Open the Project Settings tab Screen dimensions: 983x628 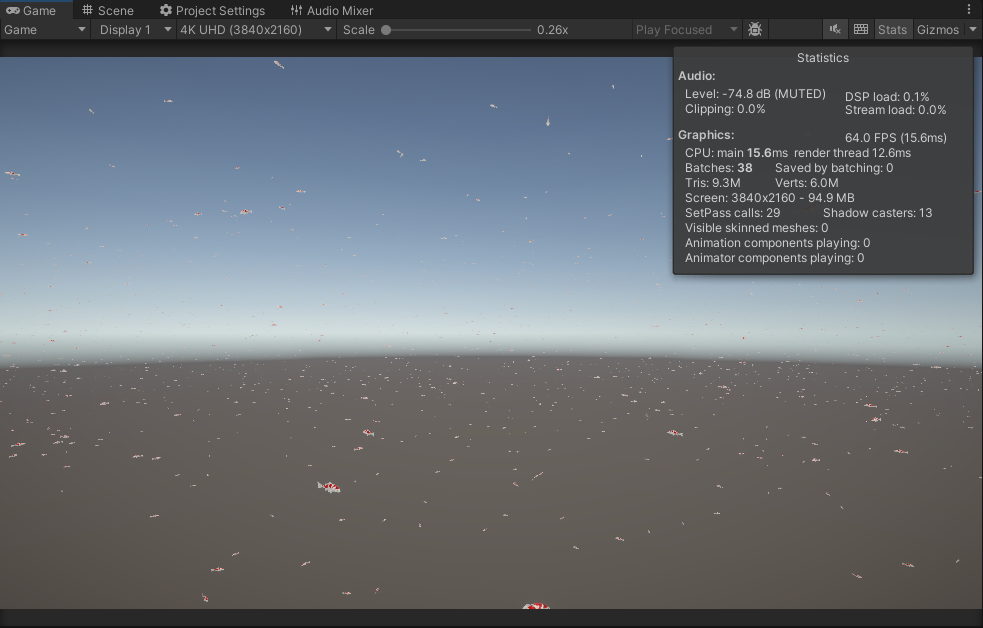point(212,10)
